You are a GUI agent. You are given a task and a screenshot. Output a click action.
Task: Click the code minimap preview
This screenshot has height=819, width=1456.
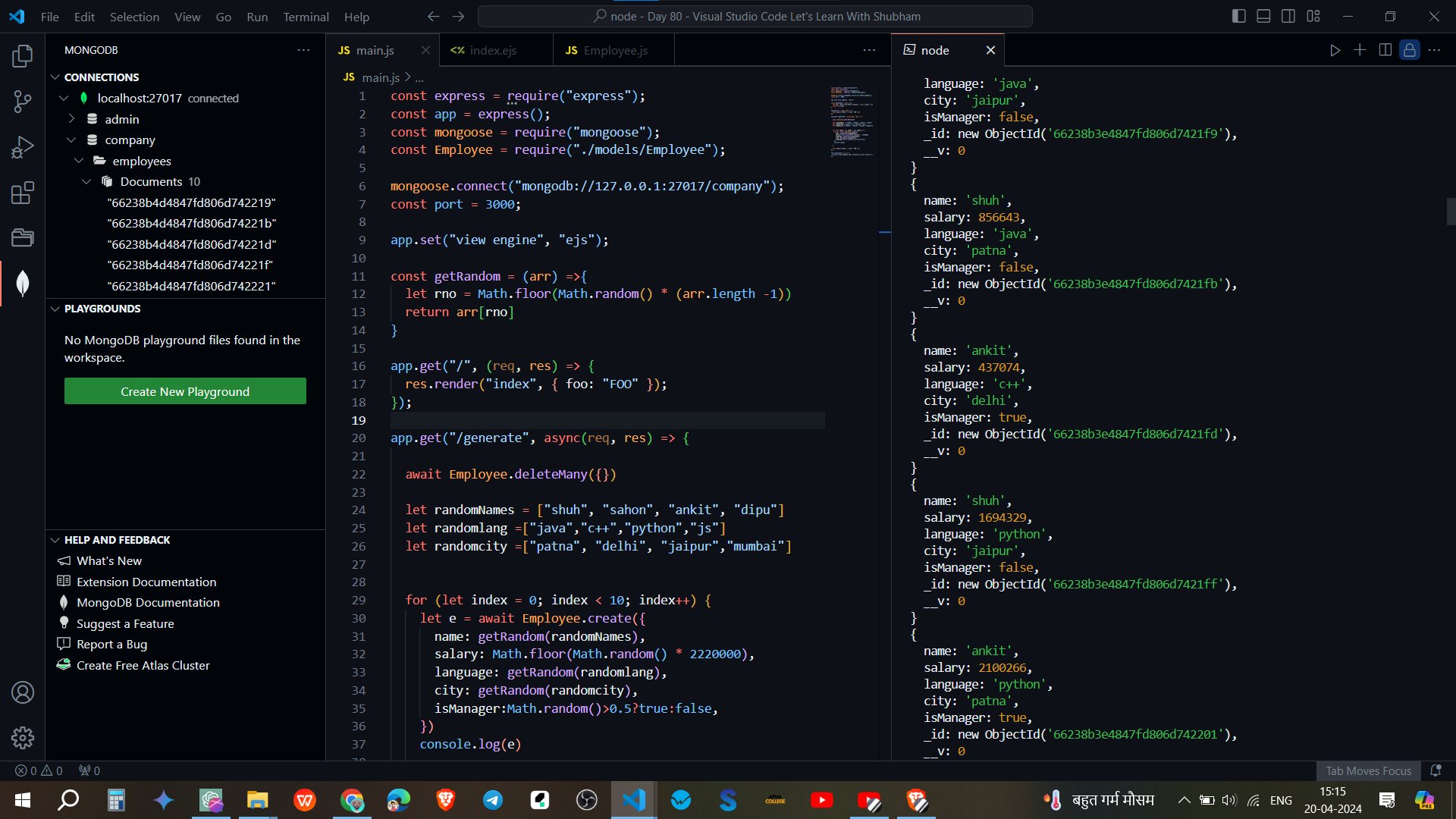click(852, 121)
